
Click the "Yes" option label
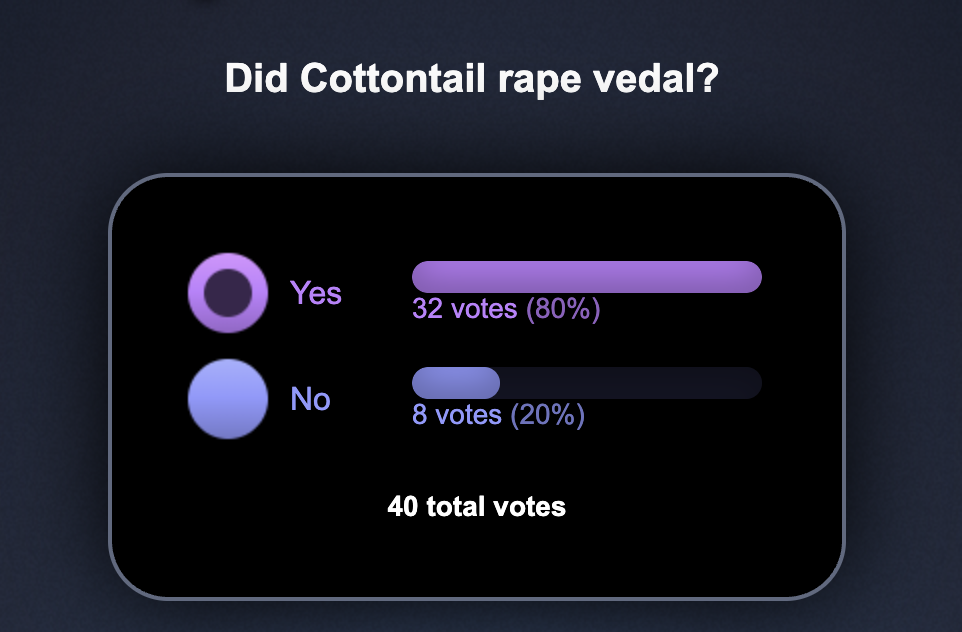[316, 293]
